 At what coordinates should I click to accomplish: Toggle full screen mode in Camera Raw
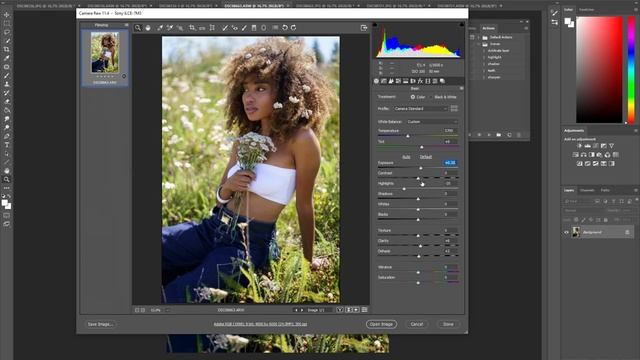tap(364, 28)
